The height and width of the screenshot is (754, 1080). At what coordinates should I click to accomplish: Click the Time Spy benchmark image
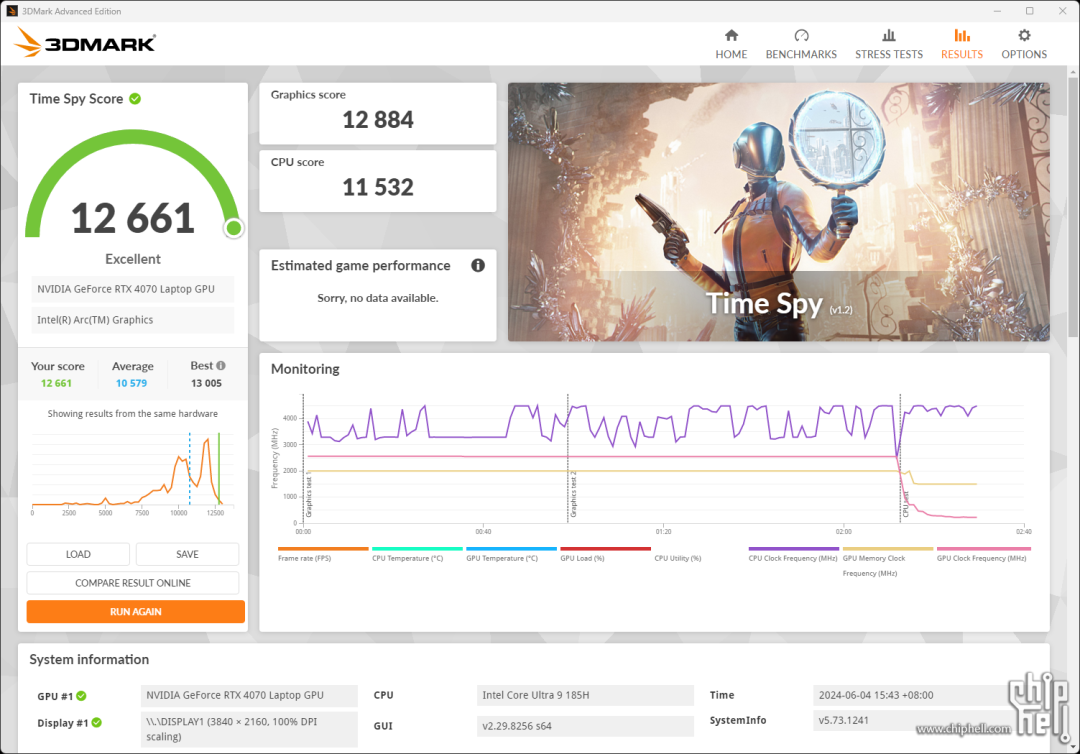click(778, 212)
